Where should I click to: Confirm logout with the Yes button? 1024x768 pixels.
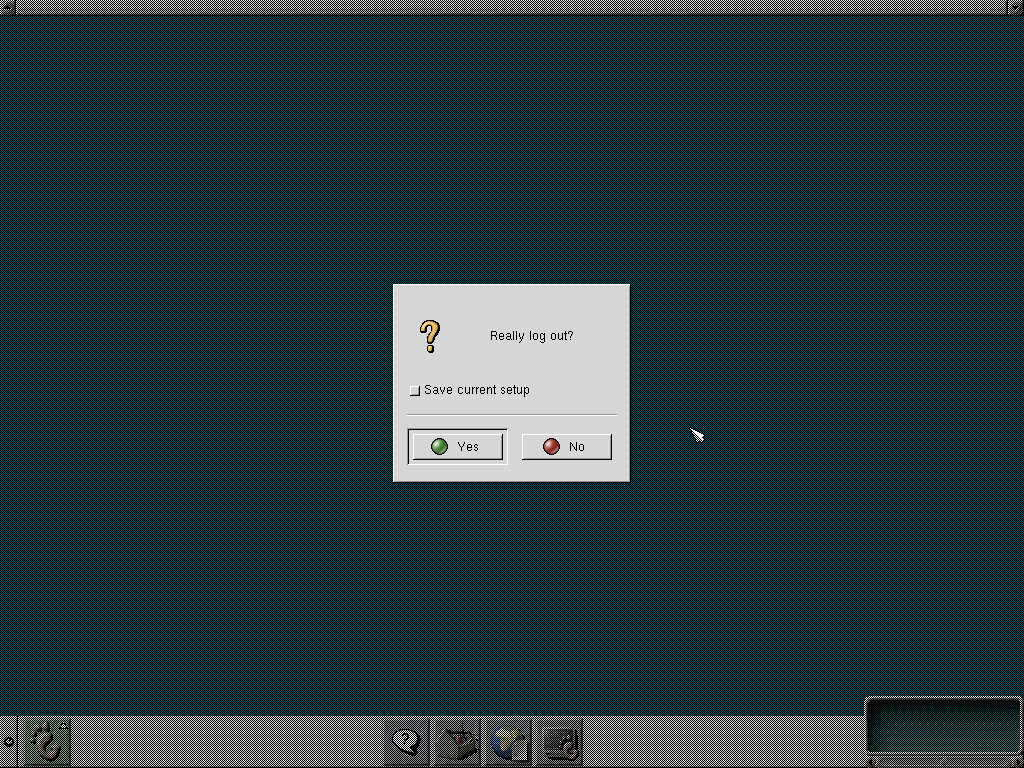coord(457,446)
